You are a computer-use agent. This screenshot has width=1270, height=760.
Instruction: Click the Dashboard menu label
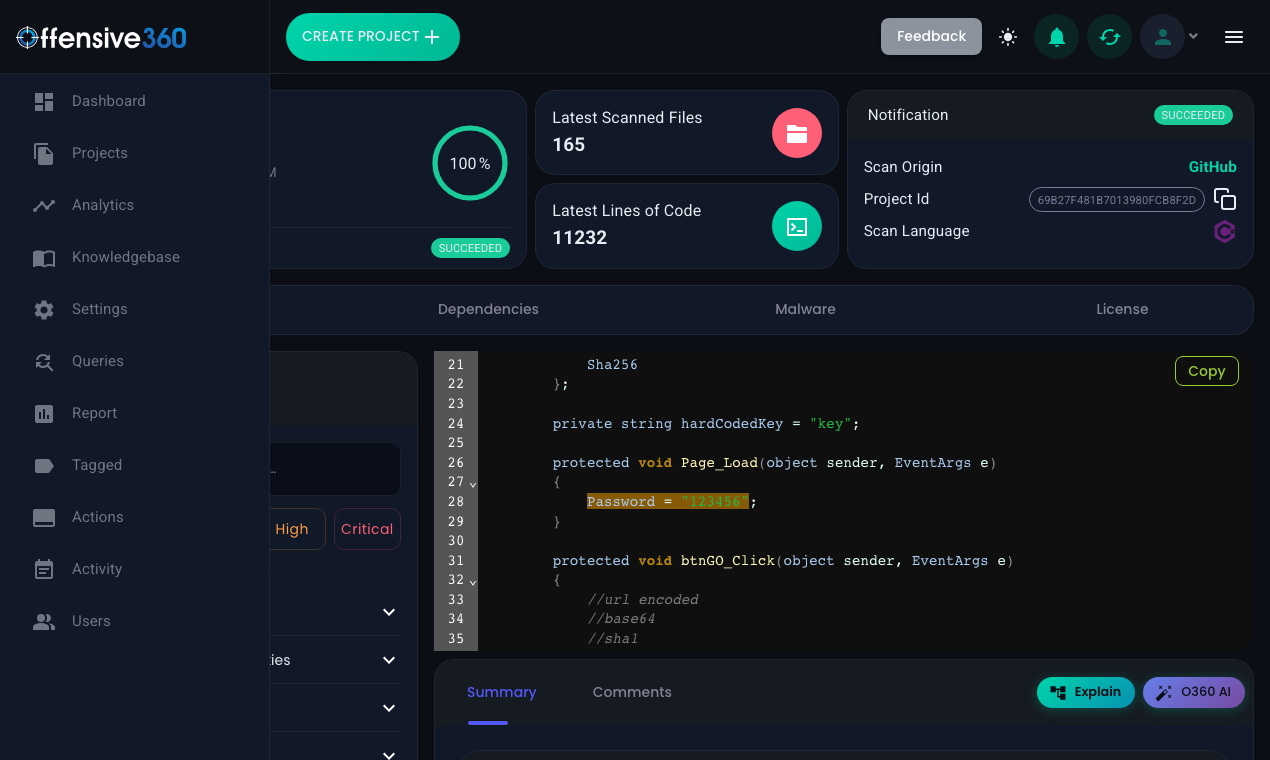(108, 101)
